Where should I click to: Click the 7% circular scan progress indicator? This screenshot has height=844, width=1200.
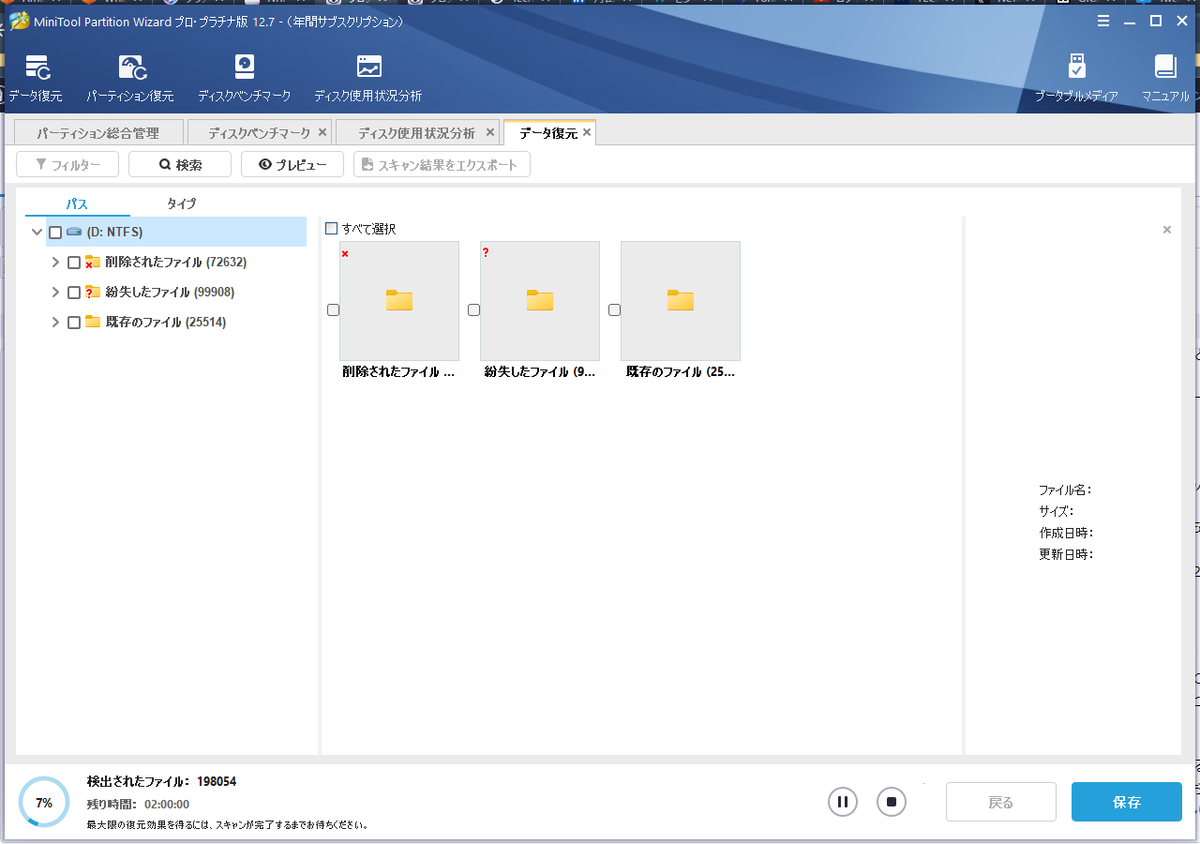coord(44,802)
